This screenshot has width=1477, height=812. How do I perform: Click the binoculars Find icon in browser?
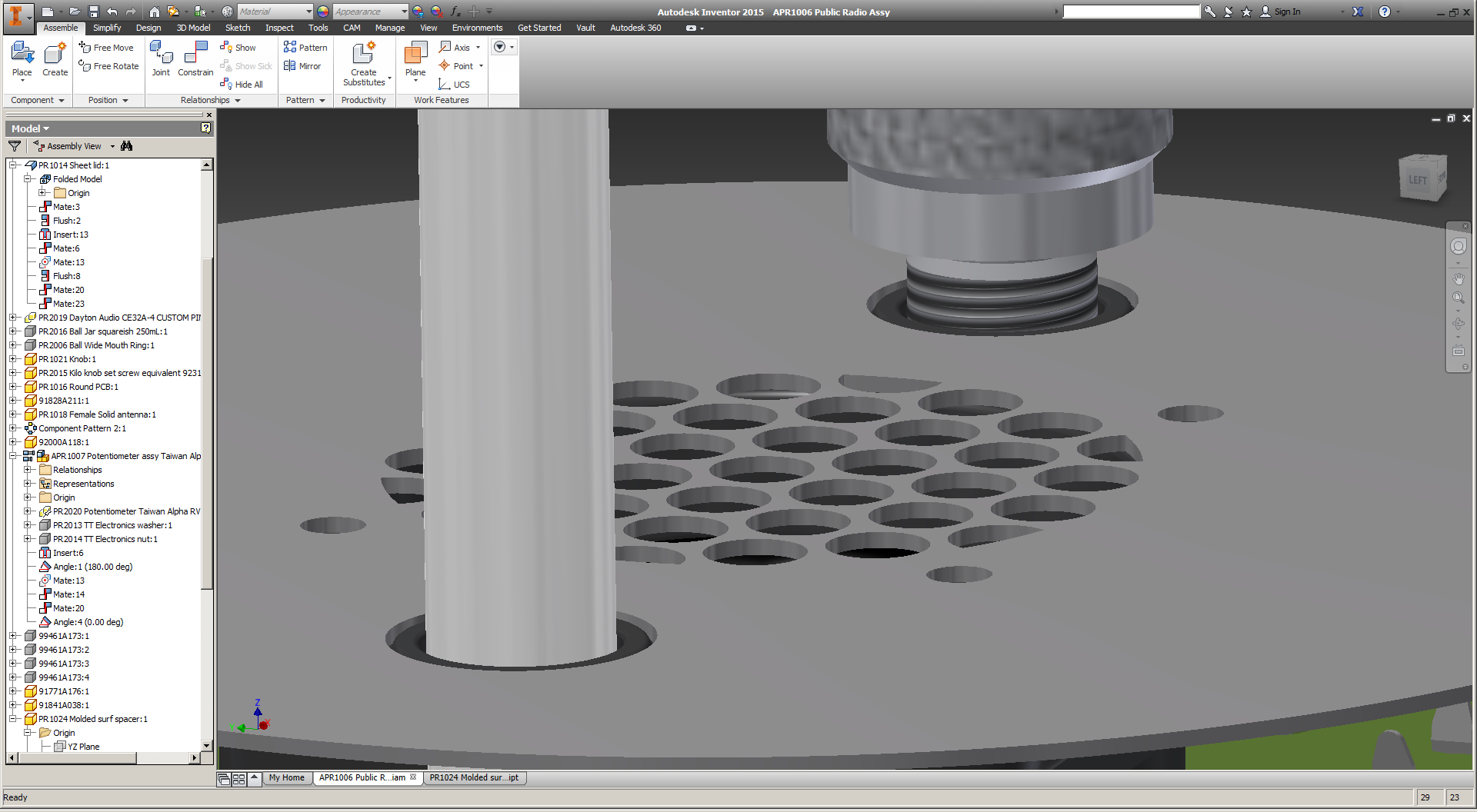click(127, 146)
